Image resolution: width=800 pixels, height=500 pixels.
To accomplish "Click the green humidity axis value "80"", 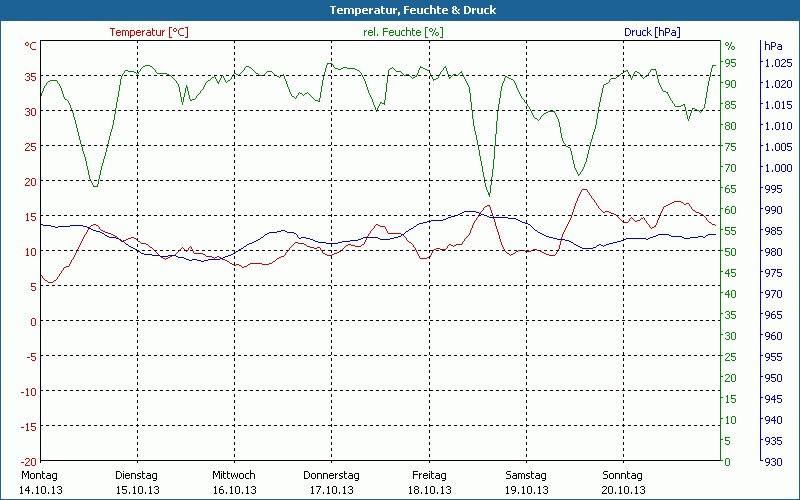I will click(731, 126).
